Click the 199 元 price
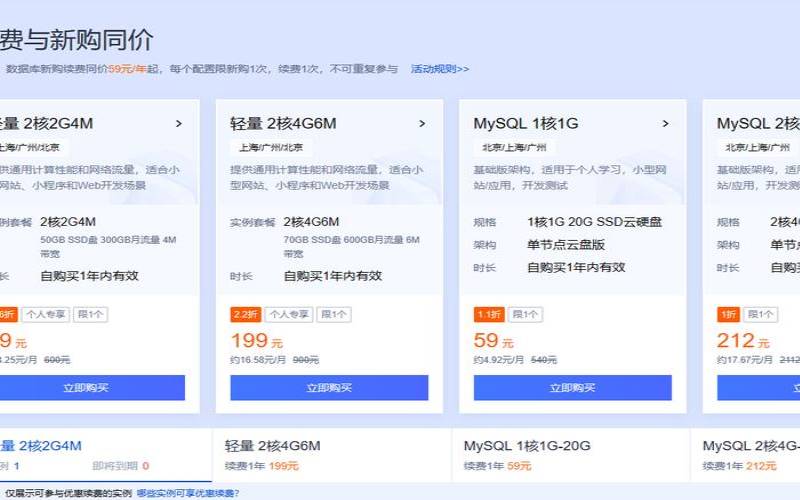 click(257, 341)
